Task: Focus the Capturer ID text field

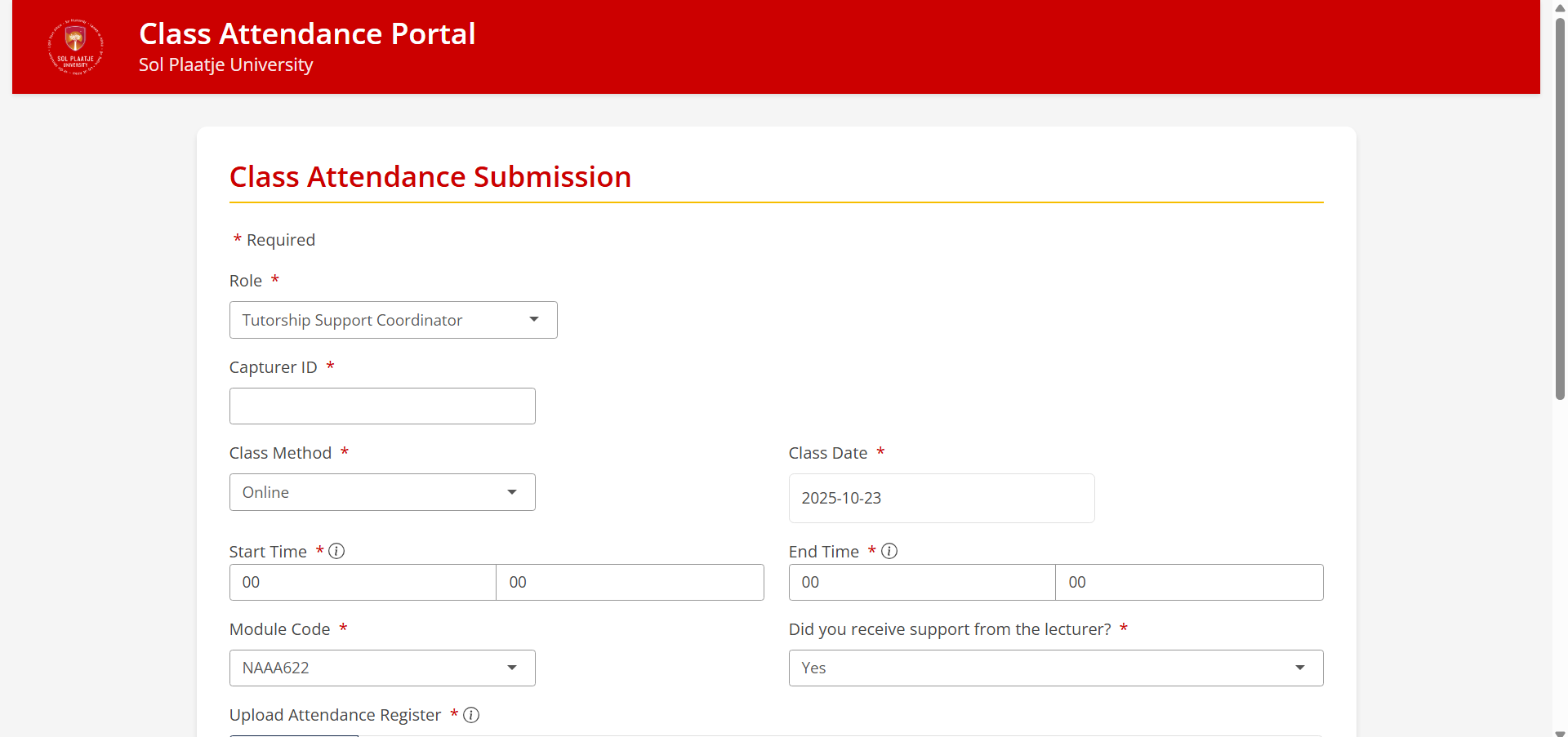Action: 382,406
